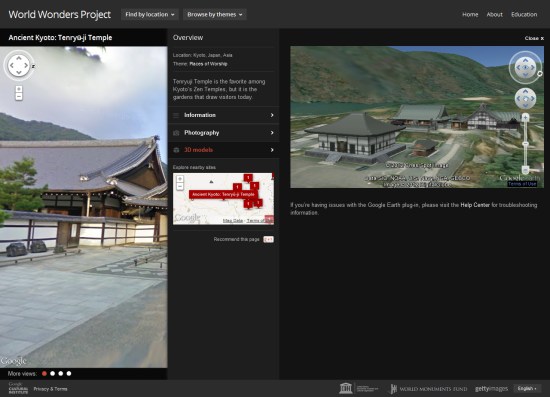Expand the Photography section
Viewport: 550px width, 397px height.
coord(224,133)
